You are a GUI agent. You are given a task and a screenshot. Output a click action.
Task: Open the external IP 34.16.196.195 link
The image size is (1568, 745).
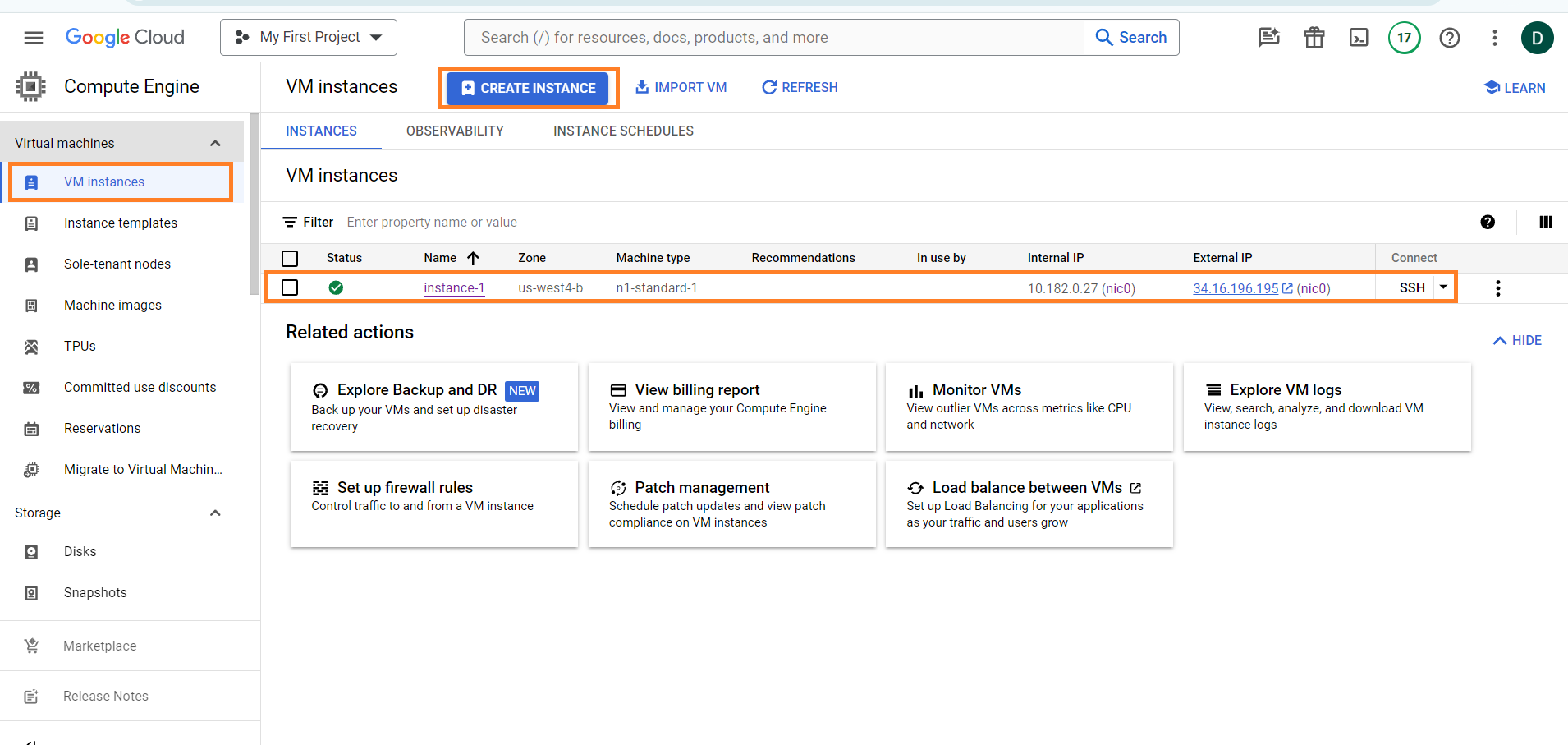1236,288
